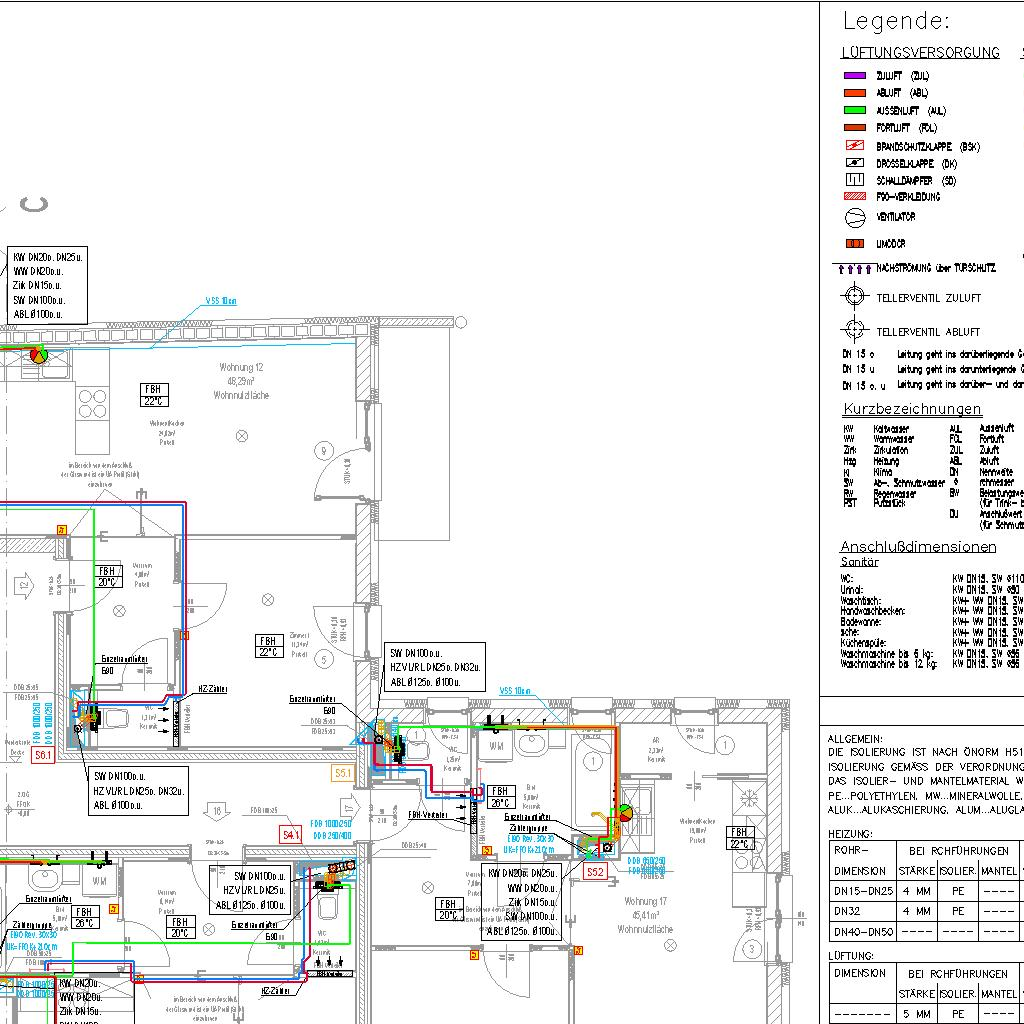The height and width of the screenshot is (1024, 1024).
Task: Click the Tellerventil Zuluft valve symbol
Action: 853,297
